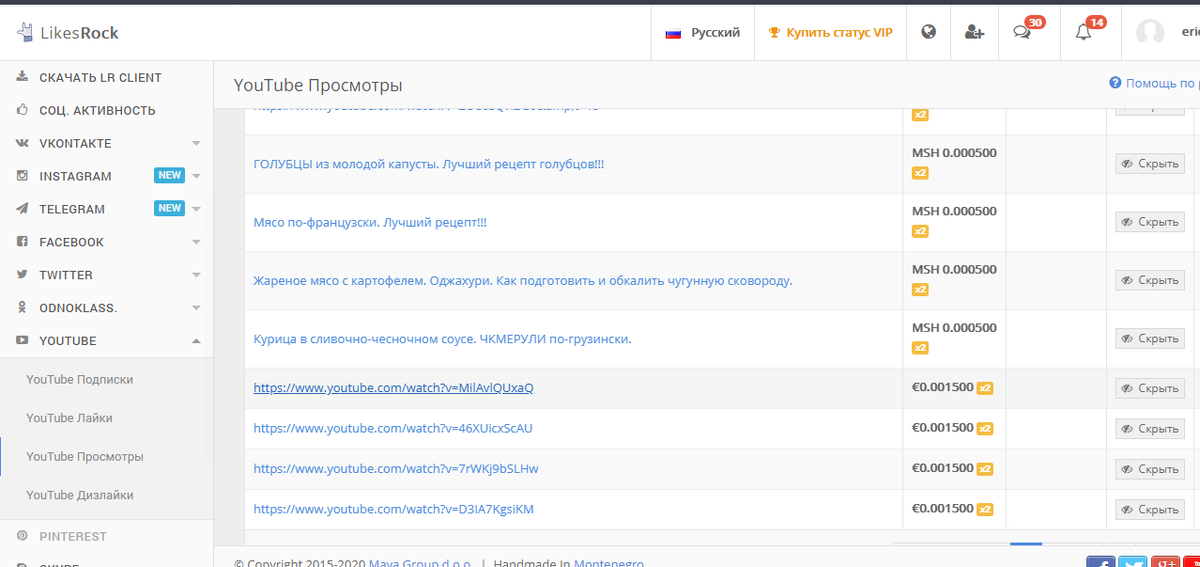
Task: Open the globe icon in top bar
Action: tap(928, 32)
